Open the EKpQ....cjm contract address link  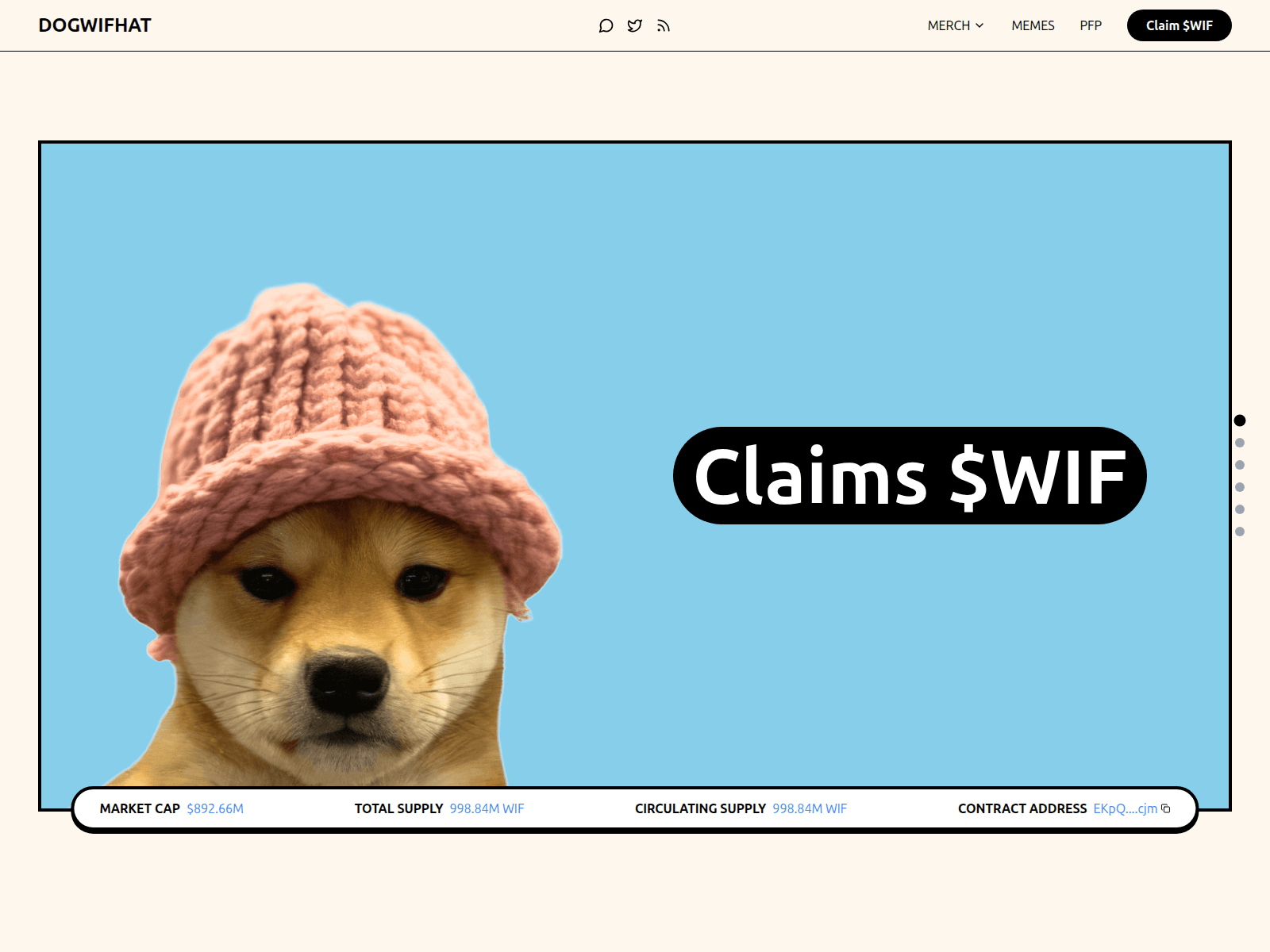1124,808
